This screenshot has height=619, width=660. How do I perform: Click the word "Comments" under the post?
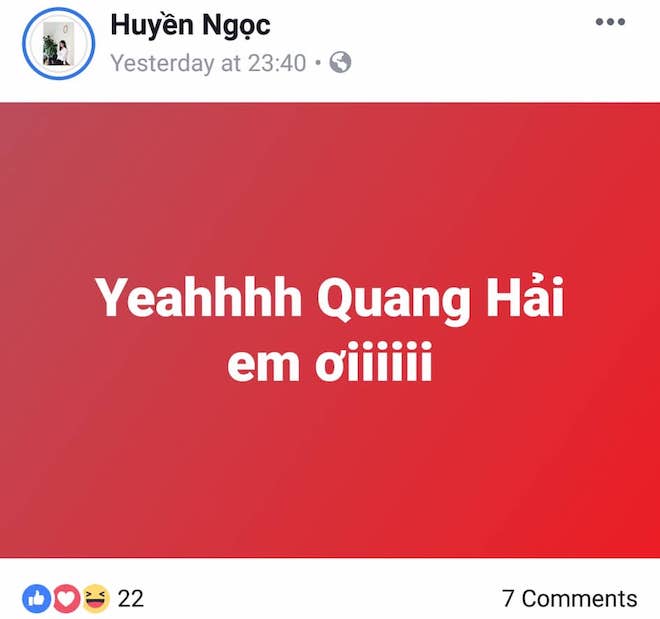point(580,598)
